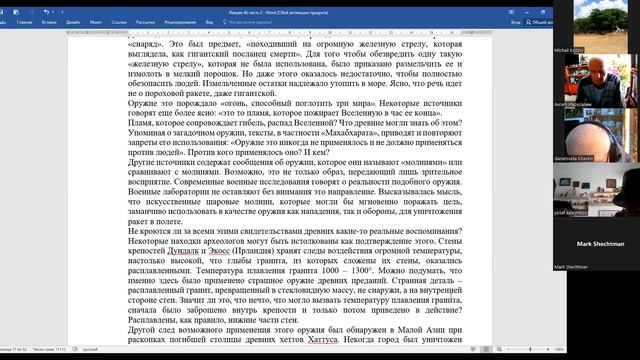The width and height of the screenshot is (640, 360).
Task: Open the Макет ribbon tab
Action: tap(96, 22)
